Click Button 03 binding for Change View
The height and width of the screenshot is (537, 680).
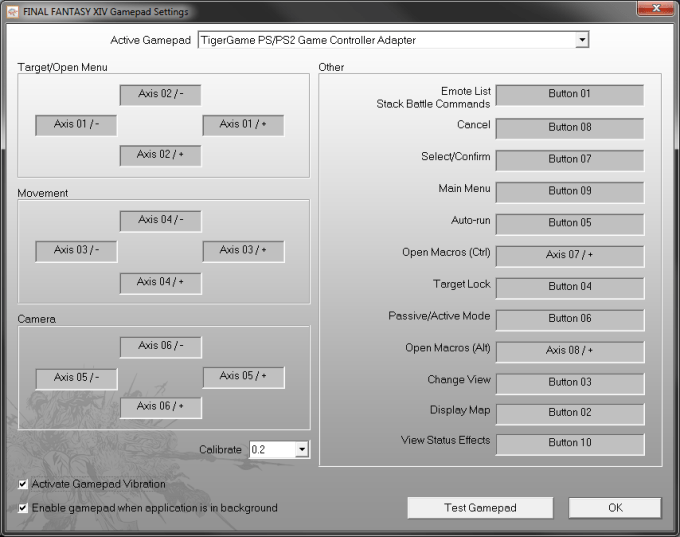[x=570, y=383]
